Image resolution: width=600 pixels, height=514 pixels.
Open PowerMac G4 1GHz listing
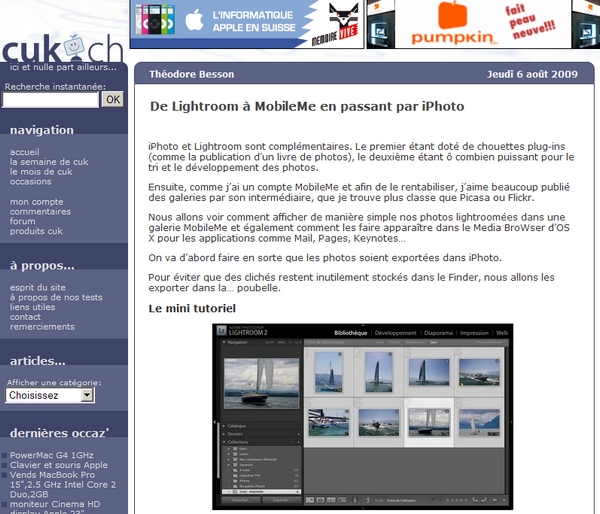[52, 455]
